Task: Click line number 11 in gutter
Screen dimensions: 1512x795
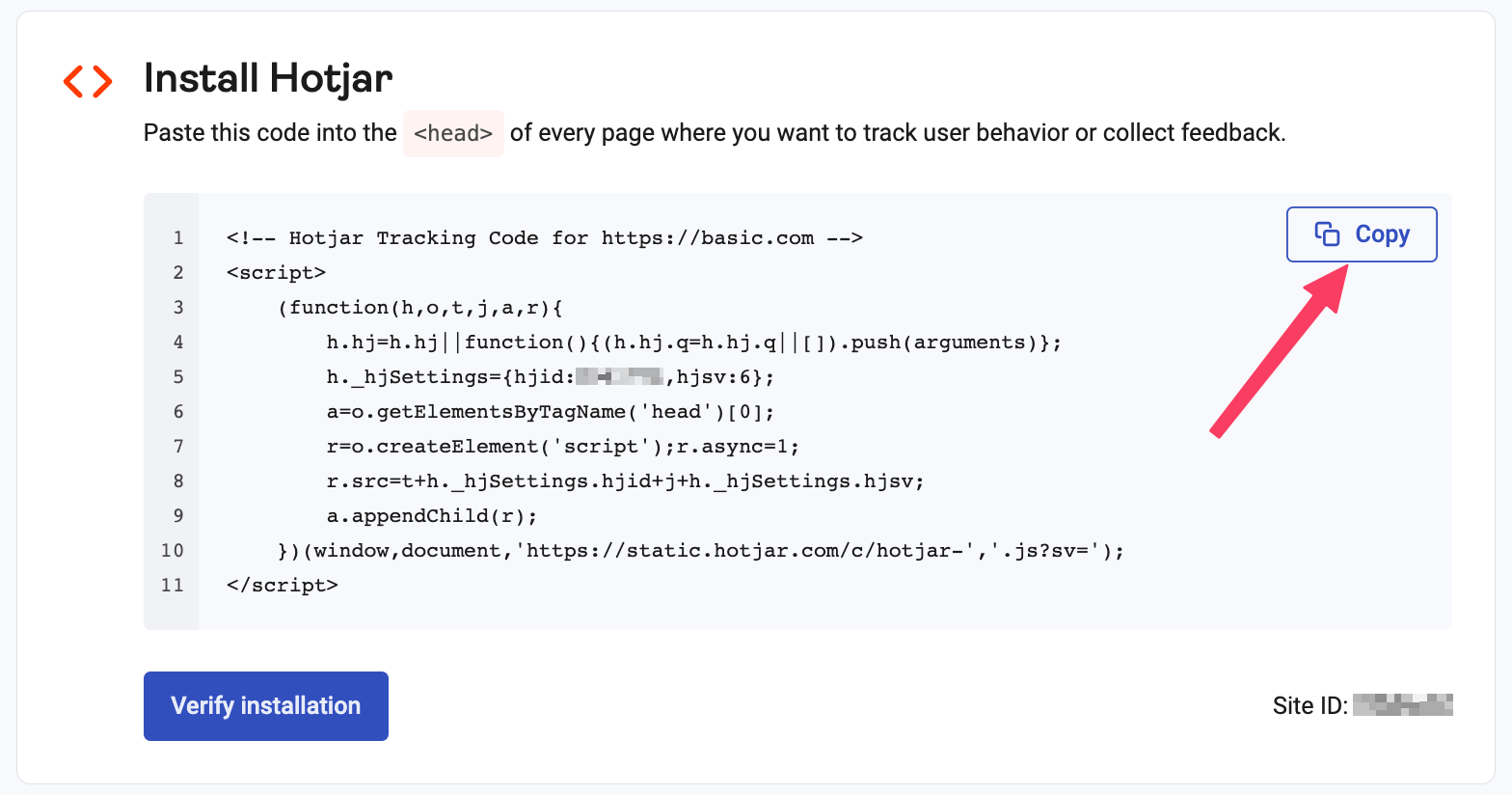Action: [x=173, y=586]
